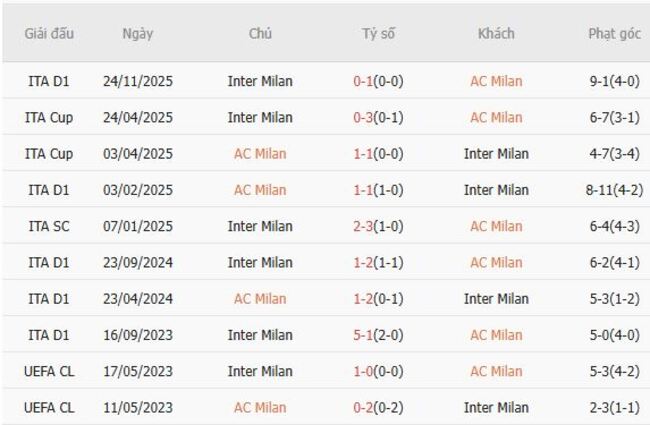Viewport: 650px width, 425px height.
Task: Click the 1-0(0-0) score on 17/05/2023
Action: (x=378, y=371)
